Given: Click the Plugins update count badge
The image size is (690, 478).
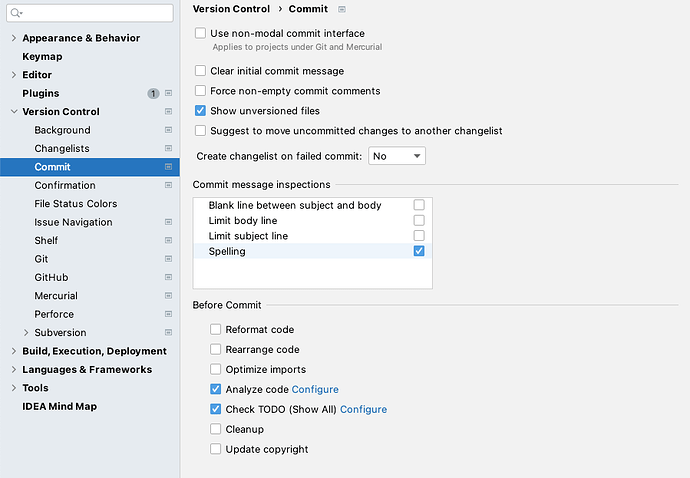Looking at the screenshot, I should (153, 93).
